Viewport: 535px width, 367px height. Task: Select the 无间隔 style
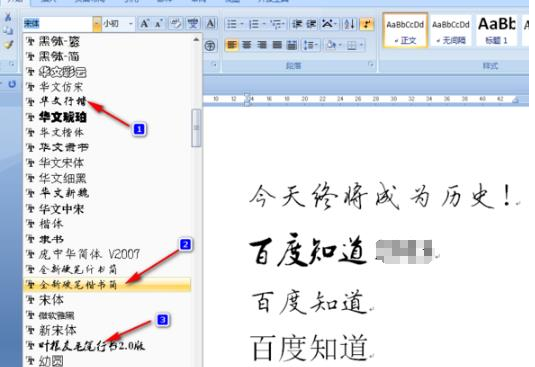(x=451, y=30)
